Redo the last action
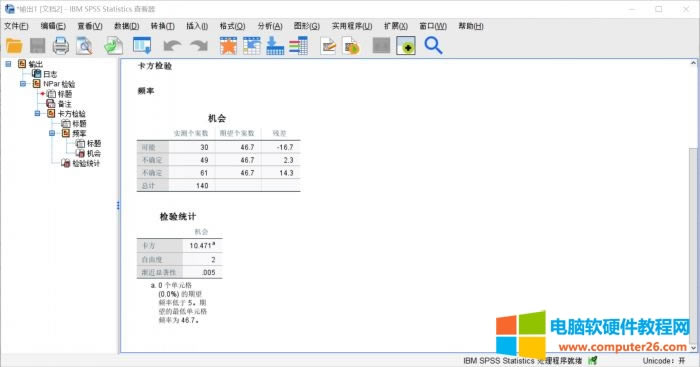The height and width of the screenshot is (367, 700). click(x=199, y=46)
